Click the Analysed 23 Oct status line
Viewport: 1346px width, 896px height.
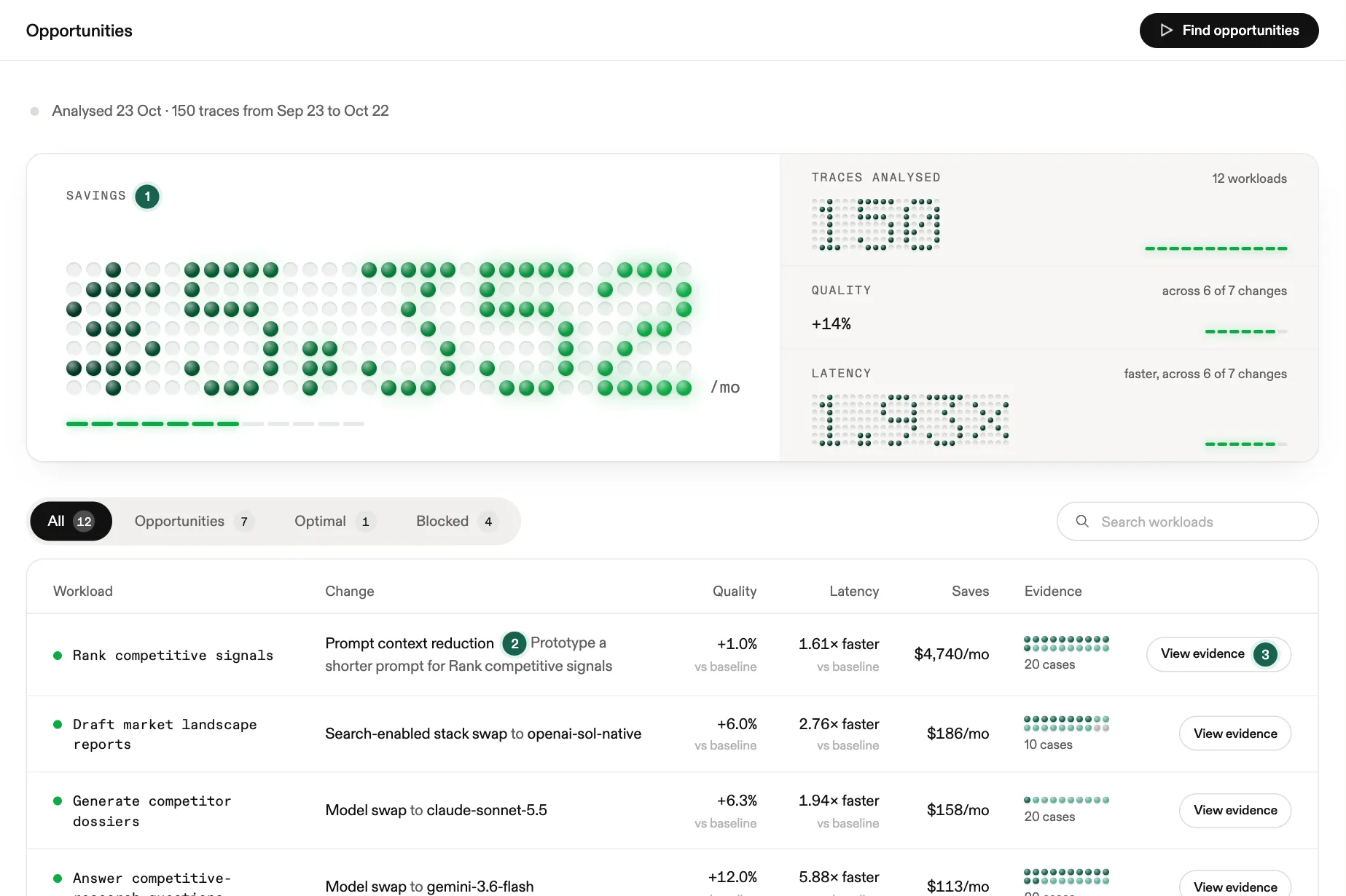coord(220,111)
